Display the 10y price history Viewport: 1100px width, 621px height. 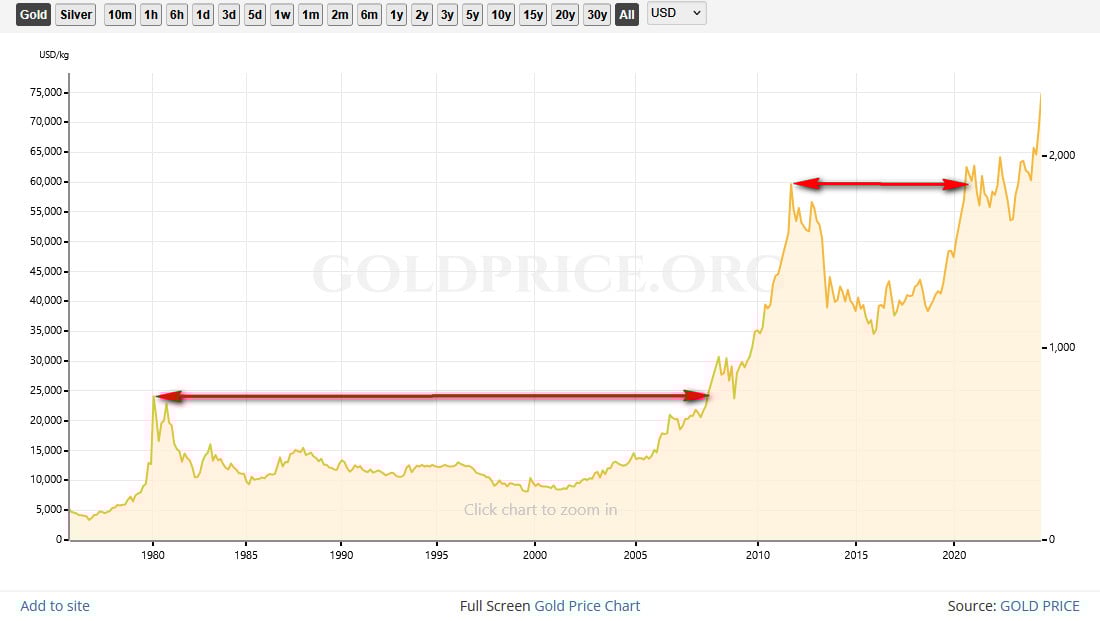[x=501, y=15]
